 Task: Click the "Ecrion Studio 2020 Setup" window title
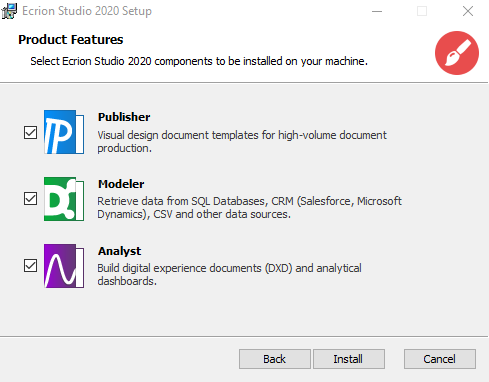coord(87,11)
